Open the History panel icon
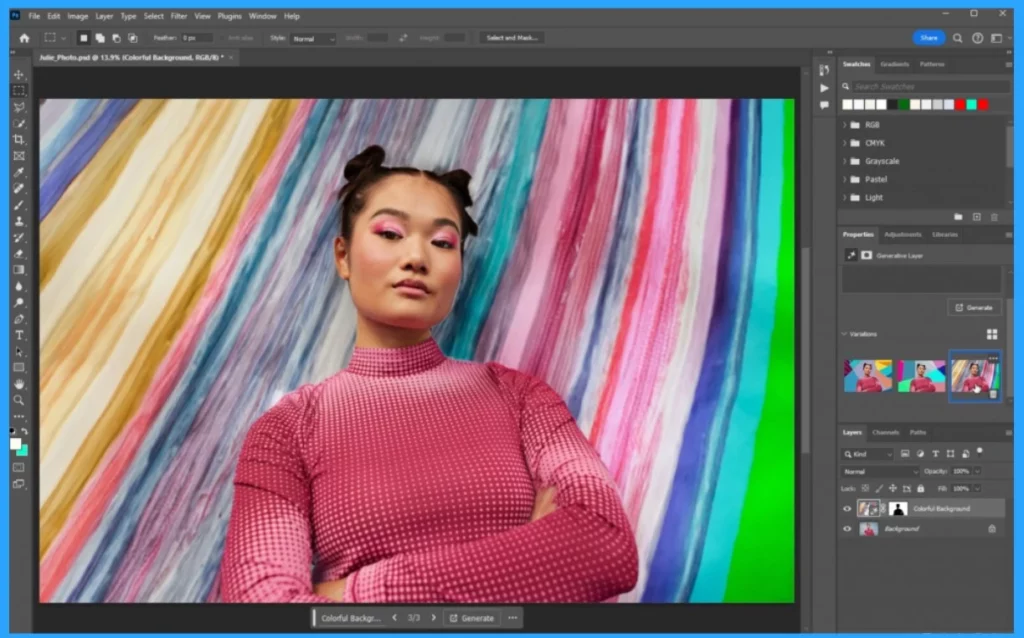1024x638 pixels. pos(824,71)
